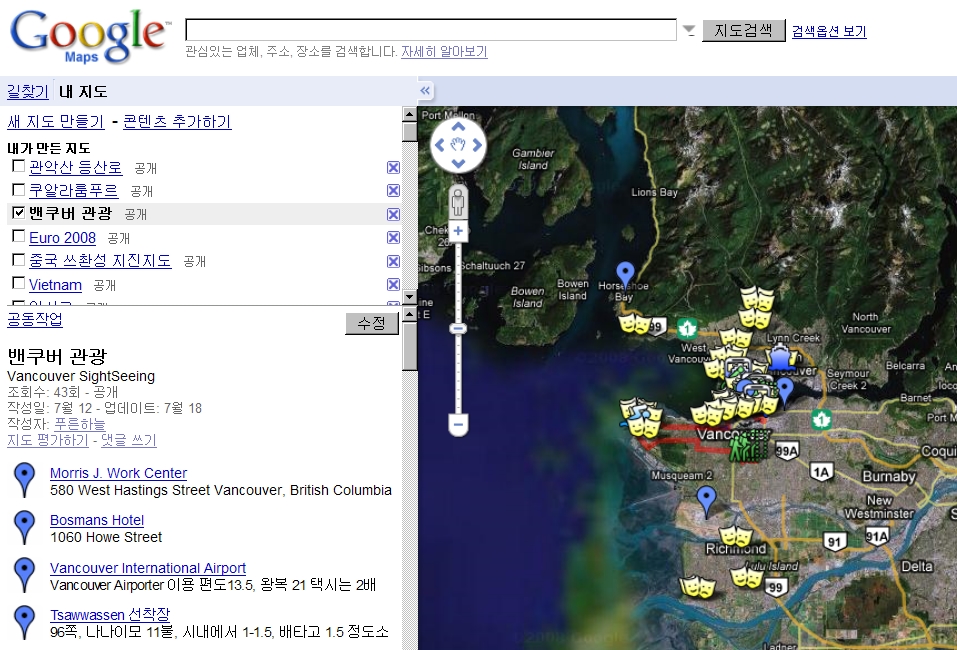The image size is (957, 650).
Task: Click the hand icon in the pan control
Action: [458, 145]
